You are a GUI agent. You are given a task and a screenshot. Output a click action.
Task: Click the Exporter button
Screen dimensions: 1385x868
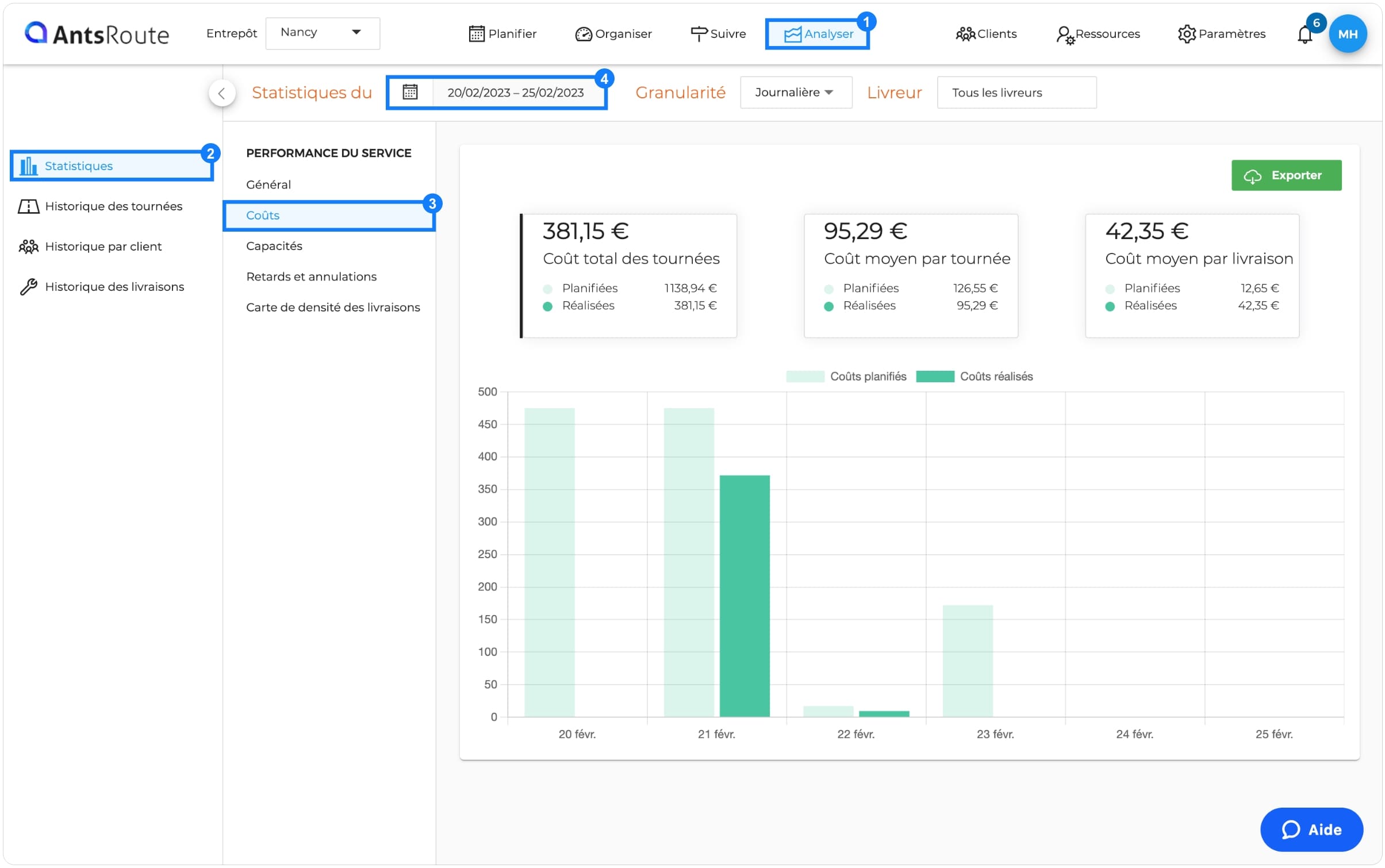[1286, 175]
